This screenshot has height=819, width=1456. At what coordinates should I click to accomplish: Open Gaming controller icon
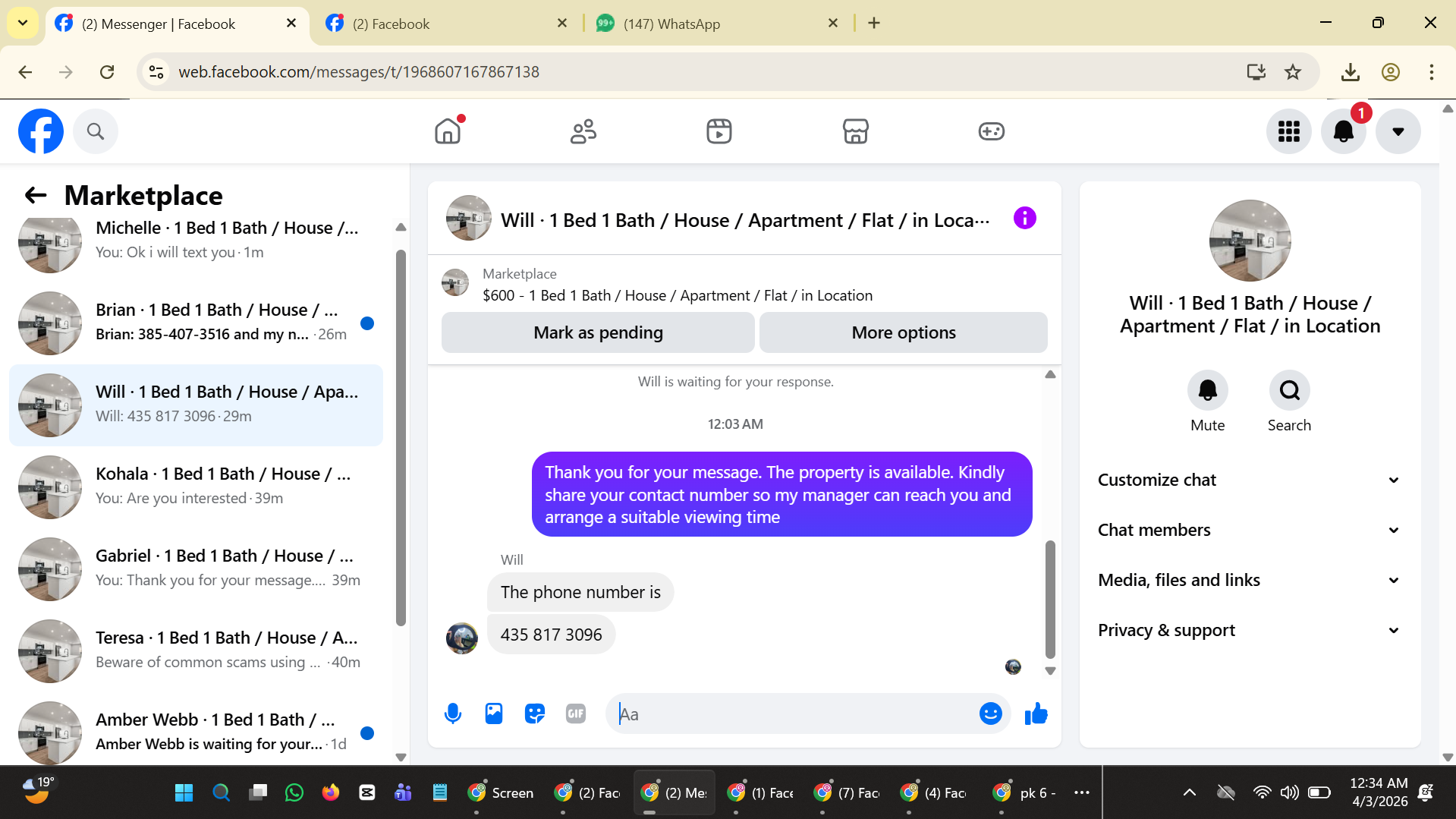tap(991, 131)
